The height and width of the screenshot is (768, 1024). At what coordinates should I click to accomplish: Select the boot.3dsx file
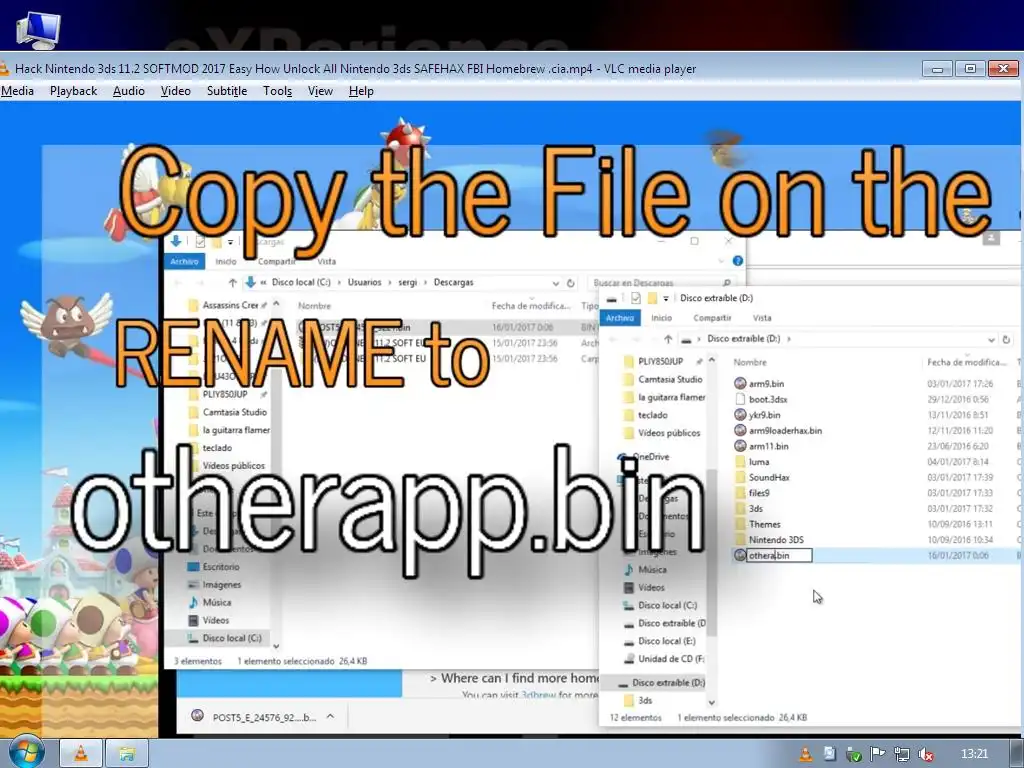[767, 399]
